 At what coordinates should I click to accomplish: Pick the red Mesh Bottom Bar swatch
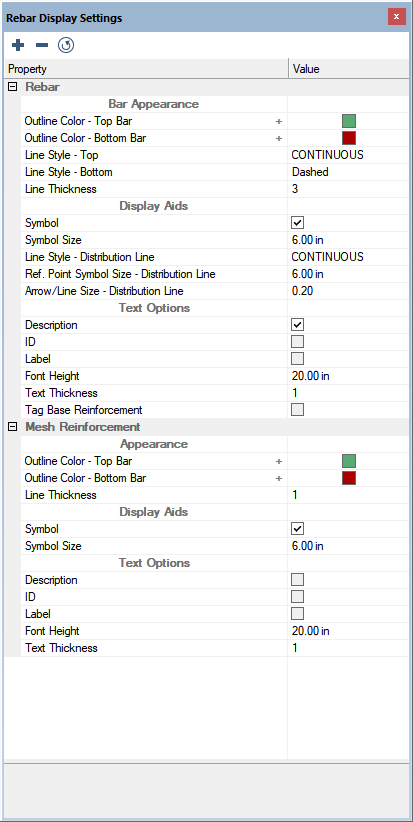349,478
